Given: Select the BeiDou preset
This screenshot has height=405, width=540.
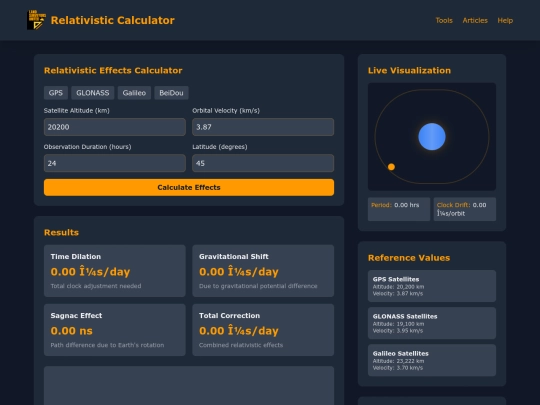Looking at the screenshot, I should (171, 93).
